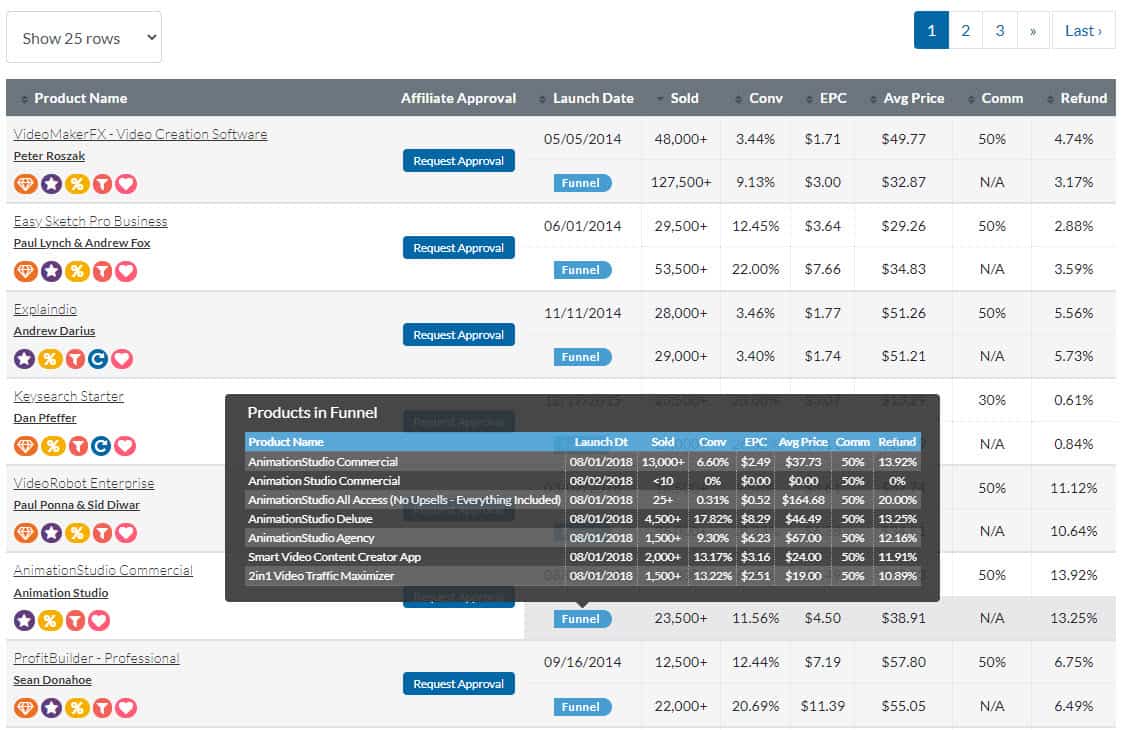Click the heart icon under Sean Donahoe
Viewport: 1124px width, 730px height.
click(x=126, y=708)
